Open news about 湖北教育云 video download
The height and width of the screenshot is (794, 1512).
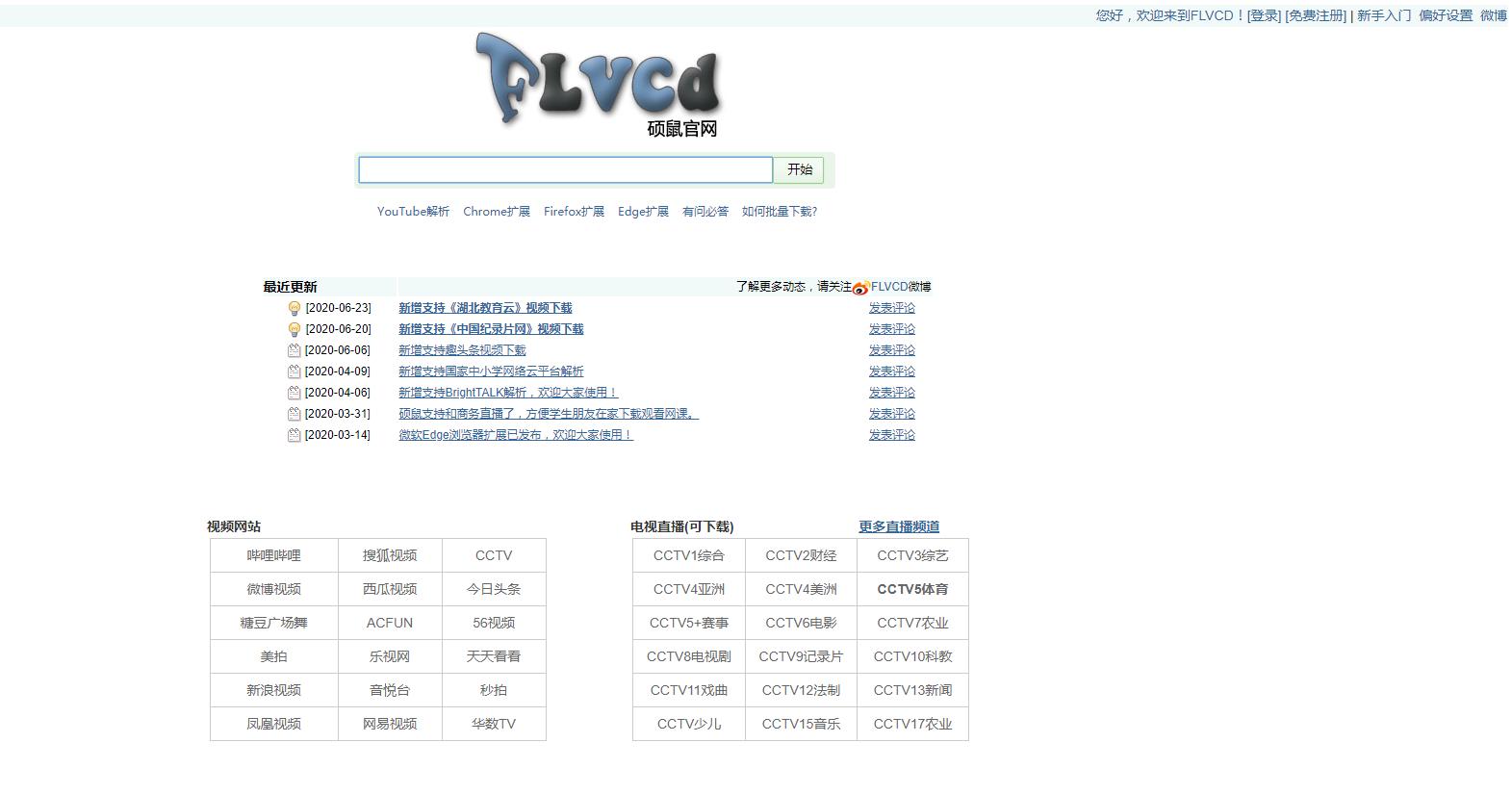(x=485, y=308)
